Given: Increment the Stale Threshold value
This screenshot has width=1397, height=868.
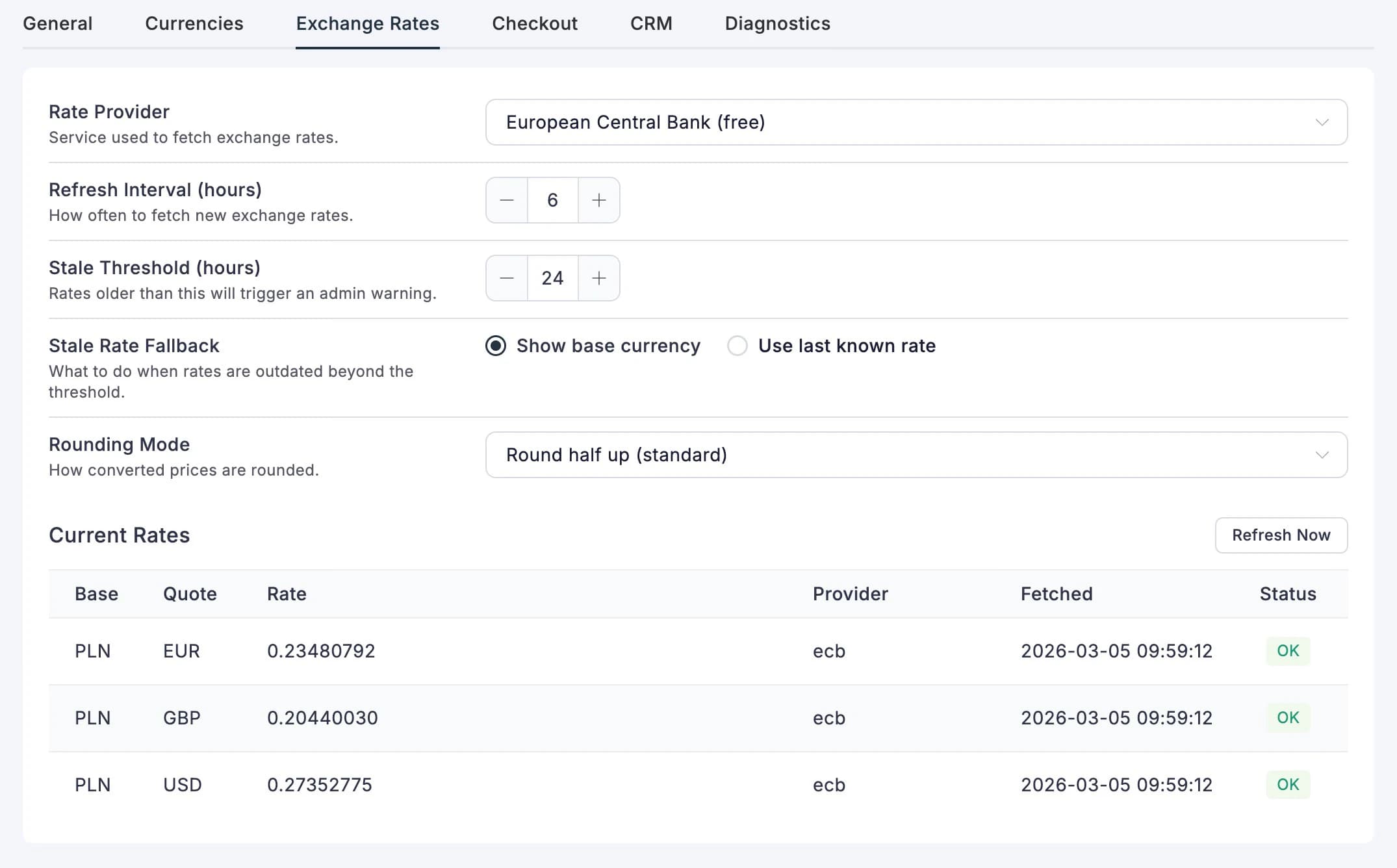Looking at the screenshot, I should pos(598,278).
